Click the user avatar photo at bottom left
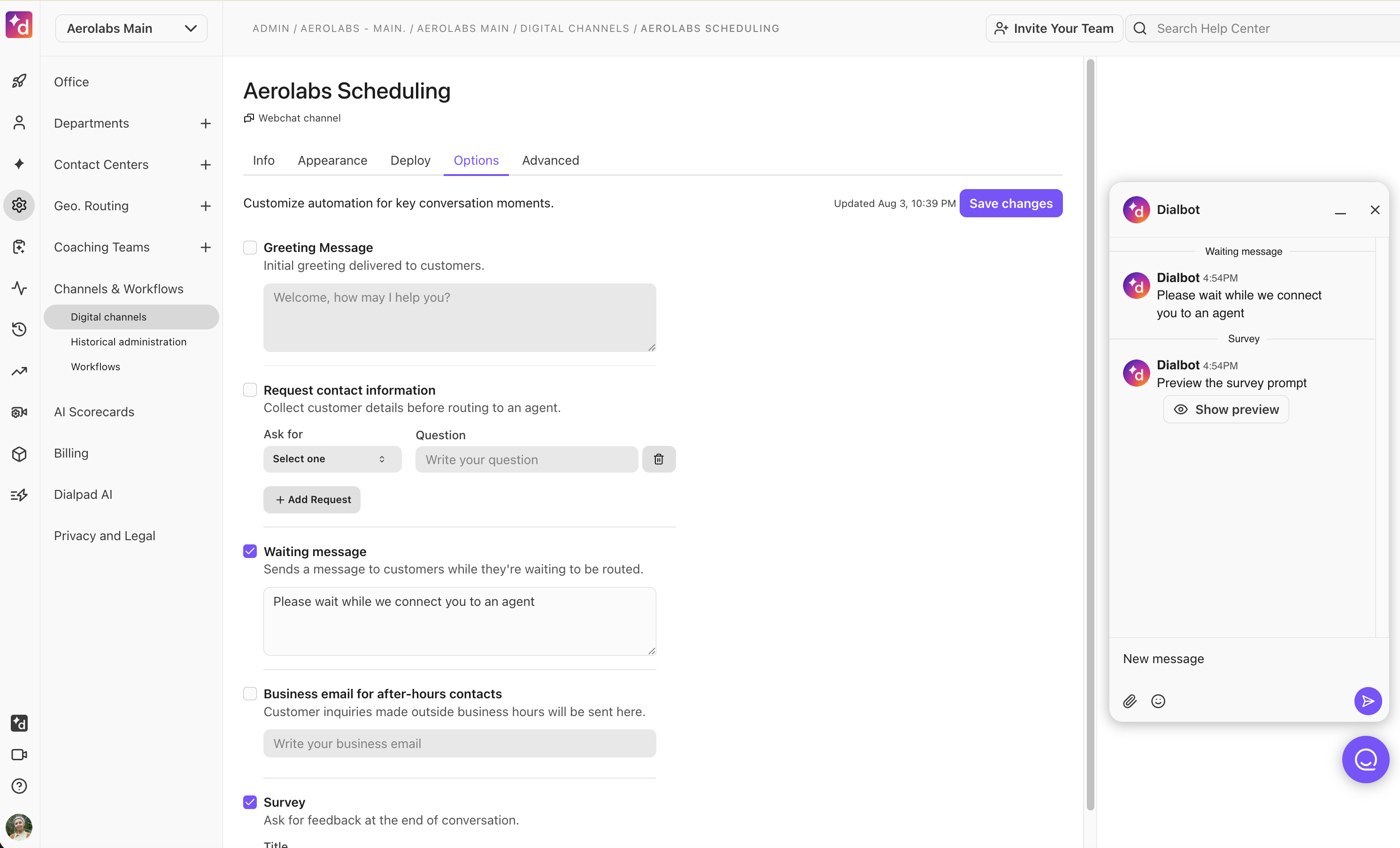Image resolution: width=1400 pixels, height=848 pixels. click(19, 827)
